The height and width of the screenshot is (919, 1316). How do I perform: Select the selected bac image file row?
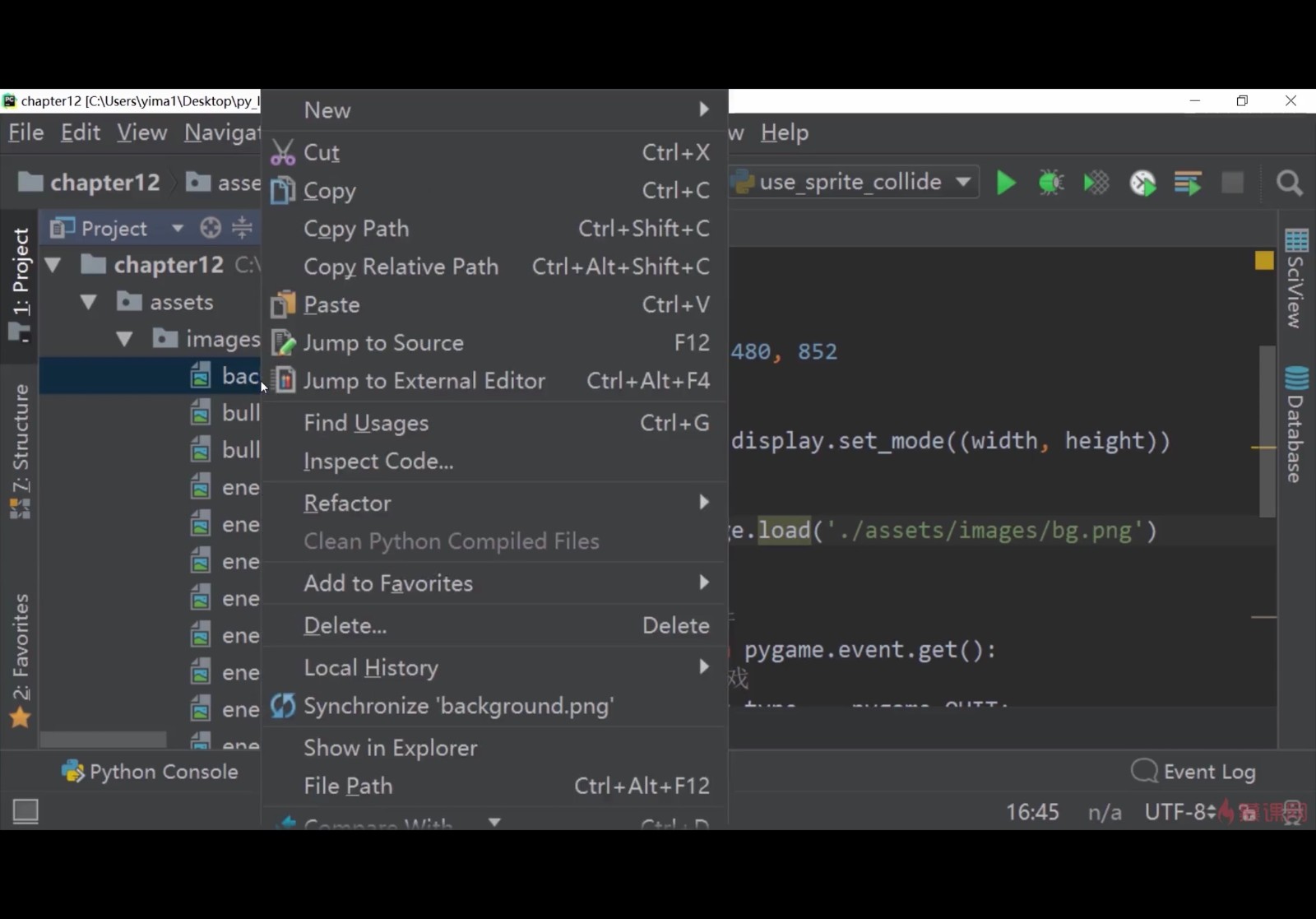150,376
